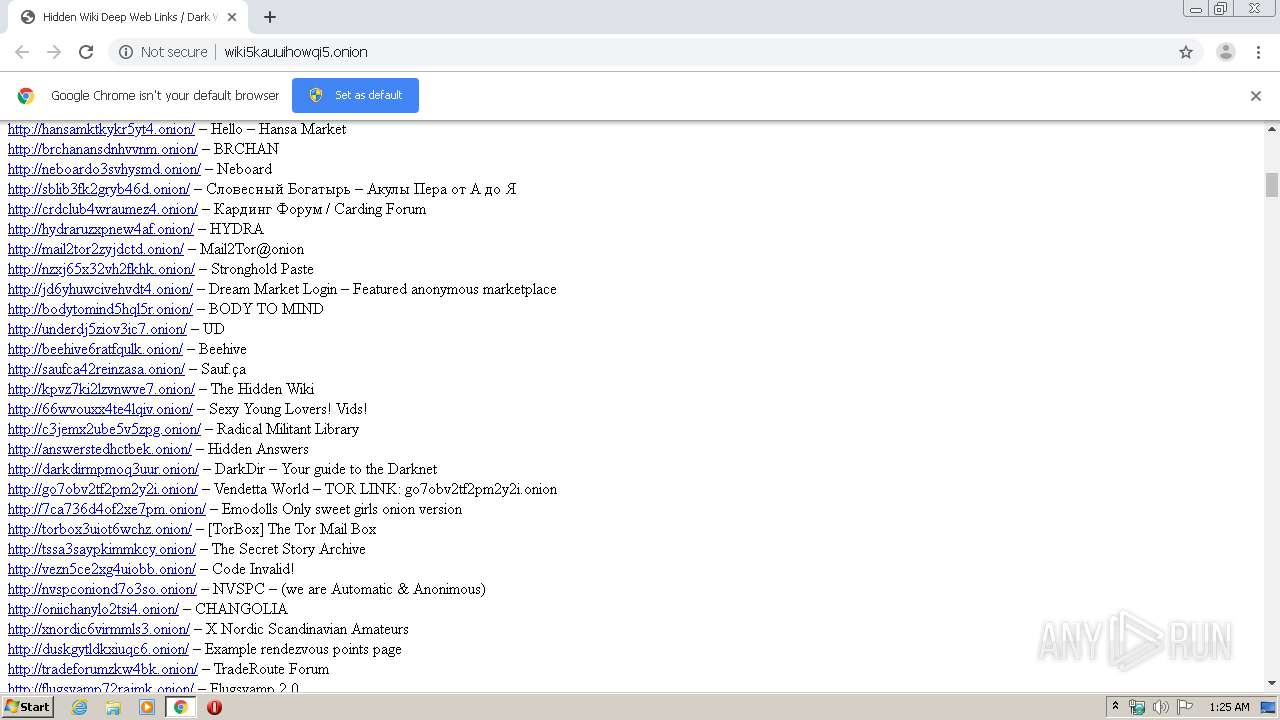
Task: Click the 'Stronghold Paste' text
Action: pos(262,269)
